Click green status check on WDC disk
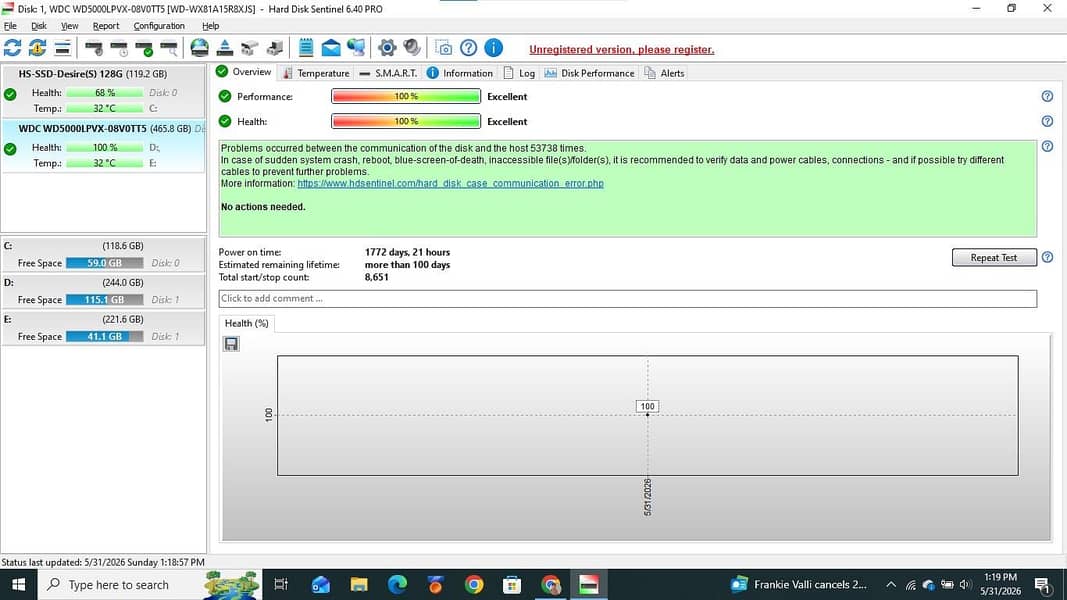1067x600 pixels. tap(10, 149)
